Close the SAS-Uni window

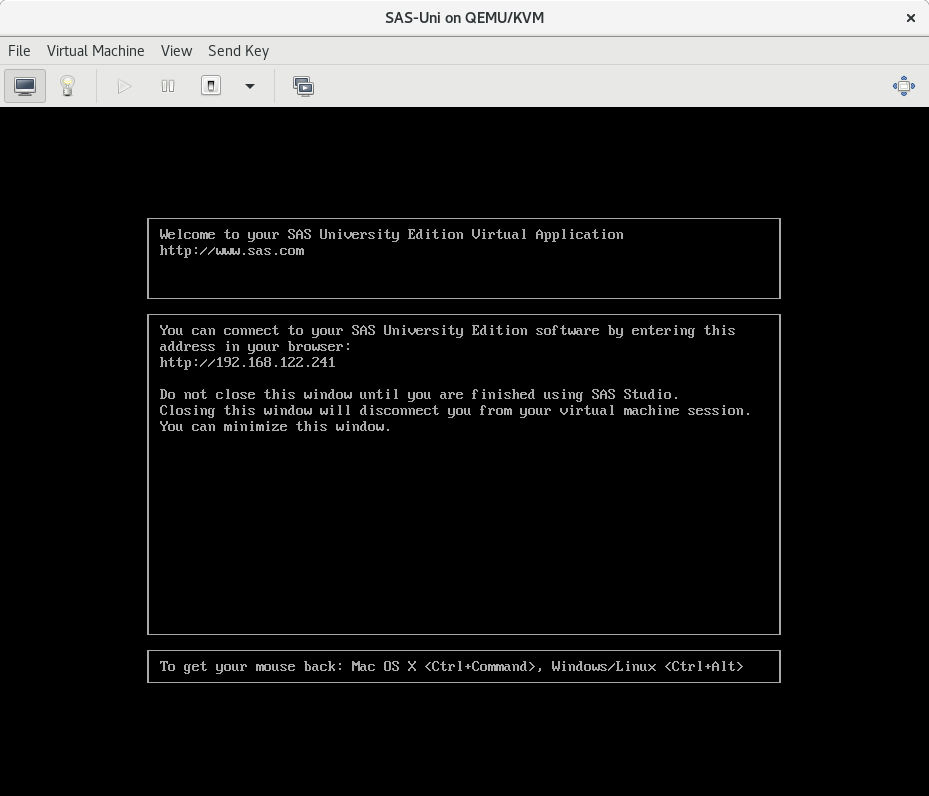pyautogui.click(x=911, y=18)
